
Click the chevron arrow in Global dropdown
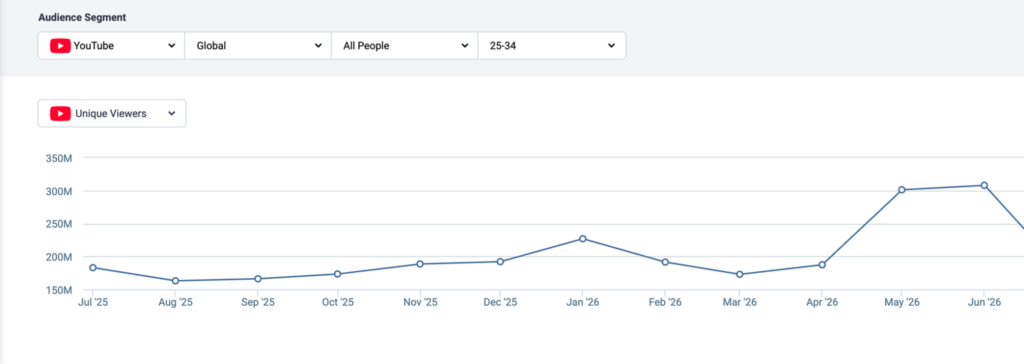pos(318,46)
